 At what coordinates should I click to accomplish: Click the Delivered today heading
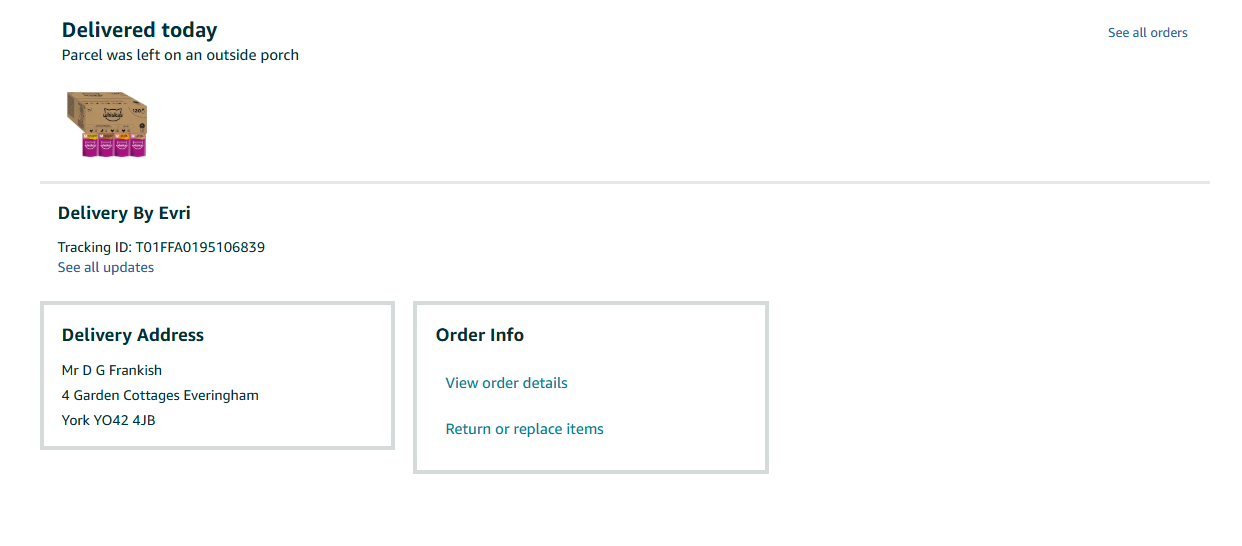point(139,30)
